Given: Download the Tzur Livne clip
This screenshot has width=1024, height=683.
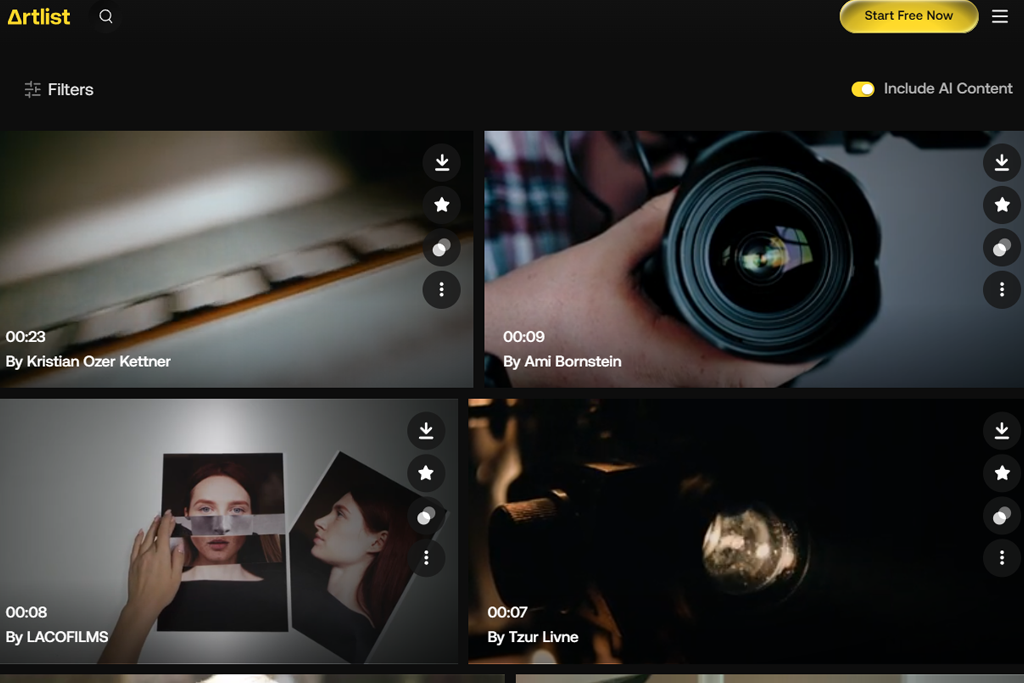Looking at the screenshot, I should (x=1002, y=430).
